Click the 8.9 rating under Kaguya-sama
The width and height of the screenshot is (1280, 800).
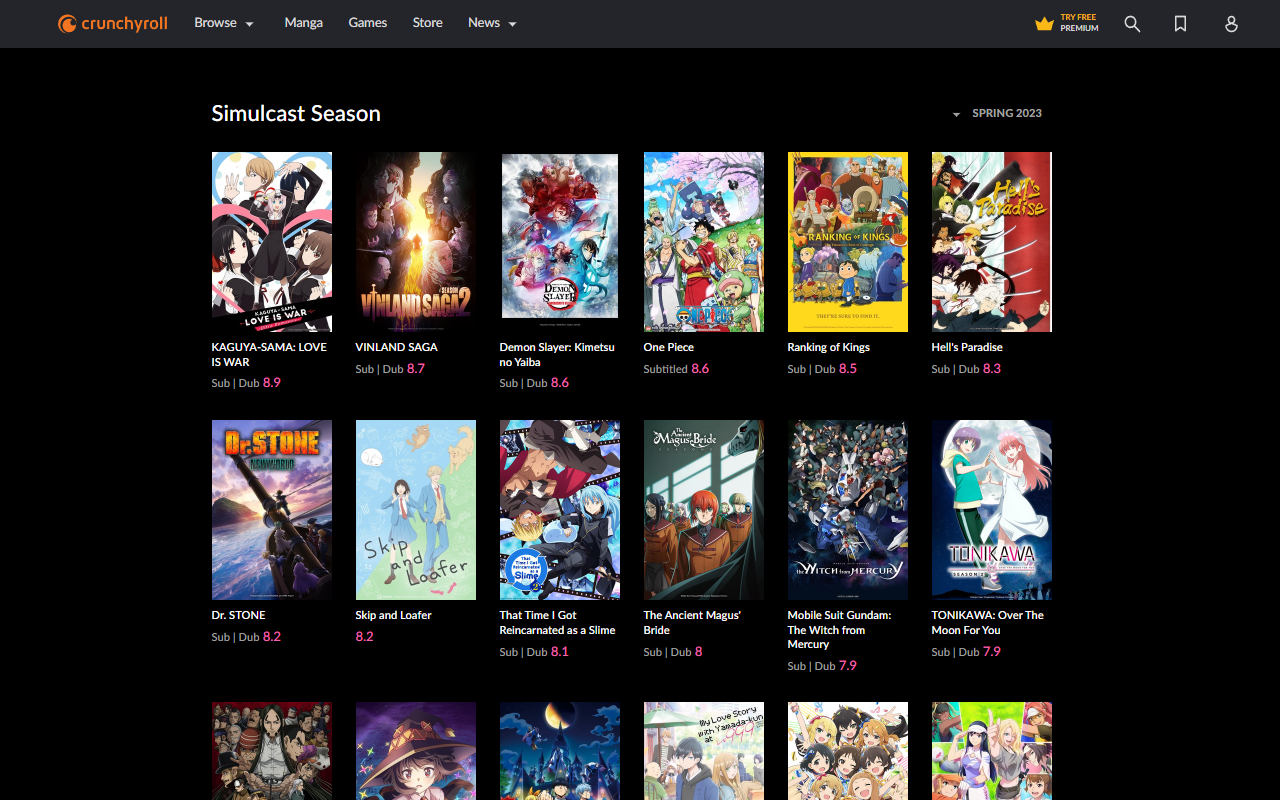pos(272,383)
